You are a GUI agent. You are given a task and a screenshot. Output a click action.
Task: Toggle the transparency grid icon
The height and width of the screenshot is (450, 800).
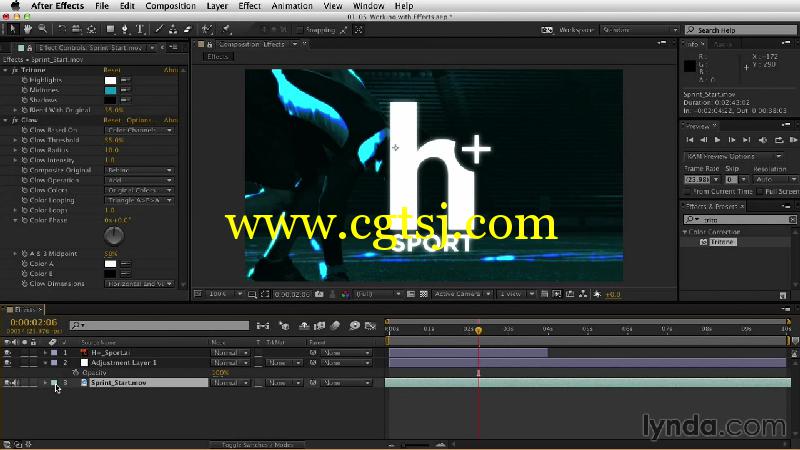click(423, 294)
